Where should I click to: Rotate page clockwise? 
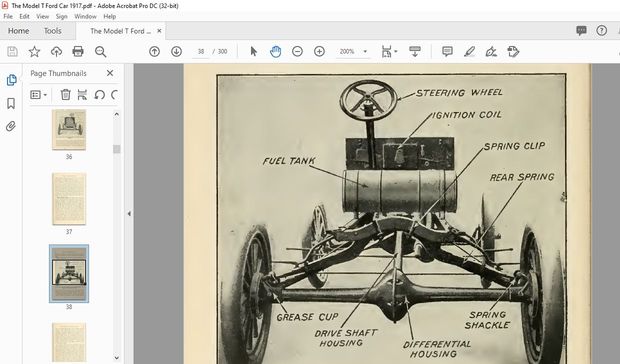click(x=114, y=94)
